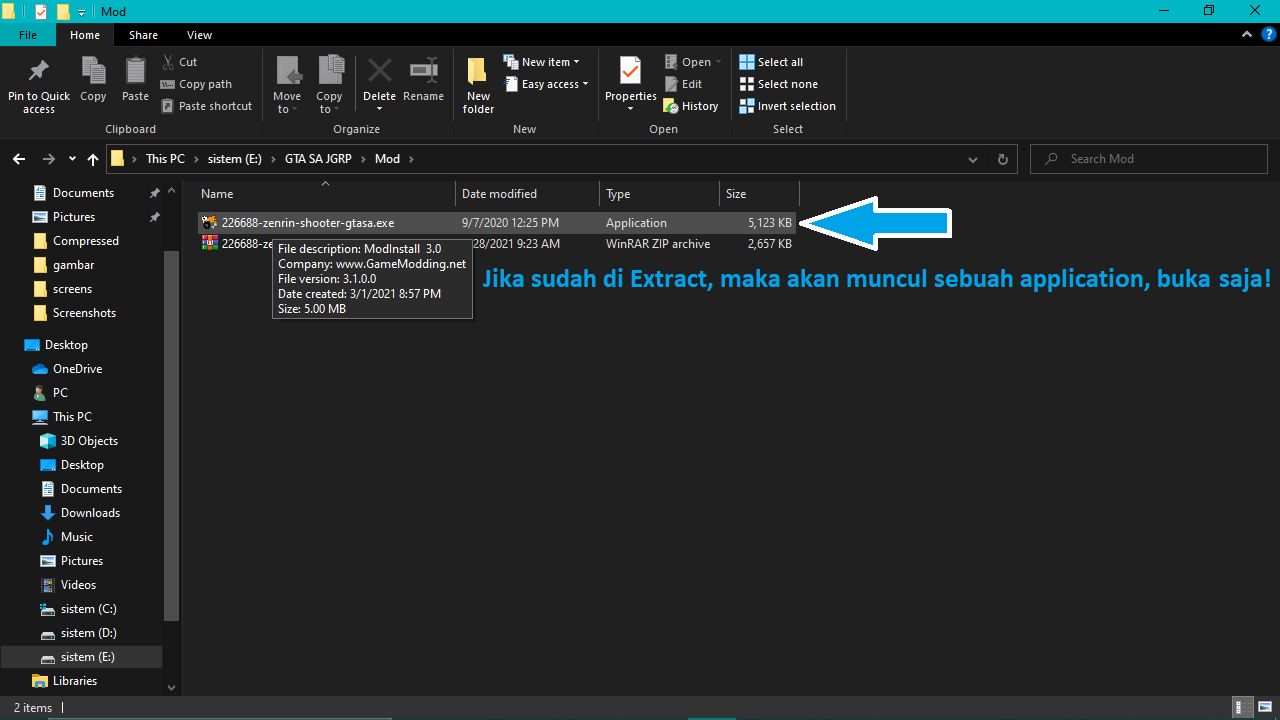The width and height of the screenshot is (1280, 720).
Task: Create a New folder
Action: [478, 85]
